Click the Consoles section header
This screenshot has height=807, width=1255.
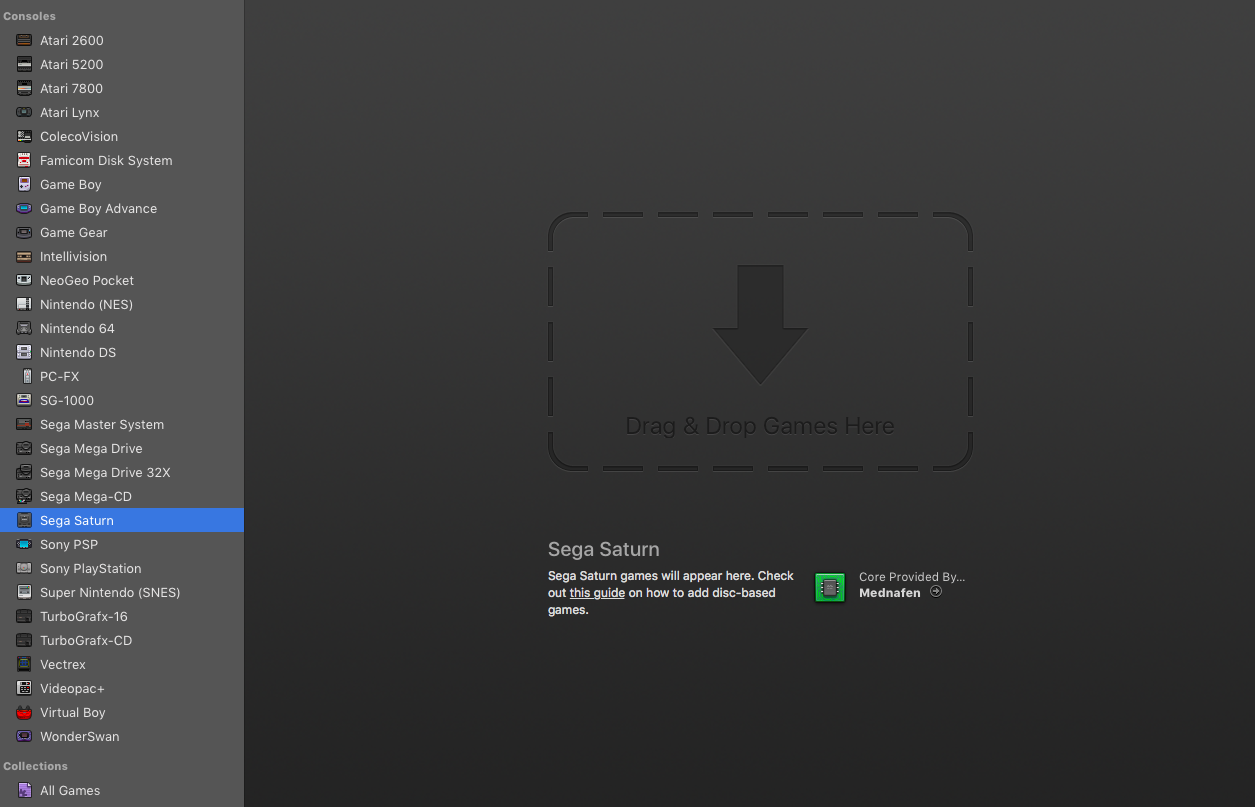[x=29, y=16]
